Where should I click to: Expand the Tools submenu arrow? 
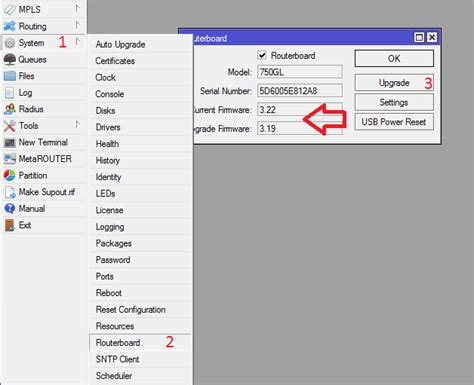[x=77, y=125]
